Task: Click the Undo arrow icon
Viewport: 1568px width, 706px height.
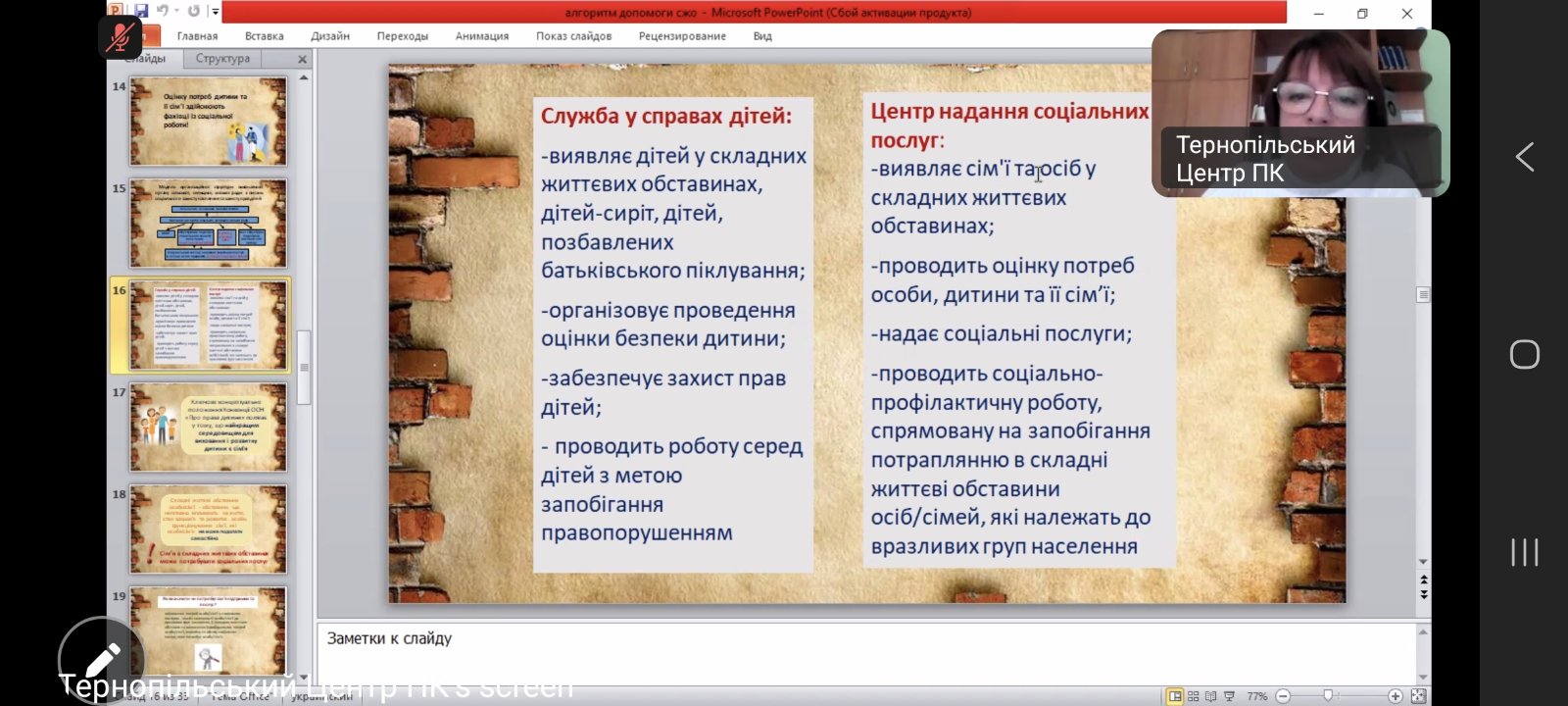Action: pyautogui.click(x=163, y=12)
